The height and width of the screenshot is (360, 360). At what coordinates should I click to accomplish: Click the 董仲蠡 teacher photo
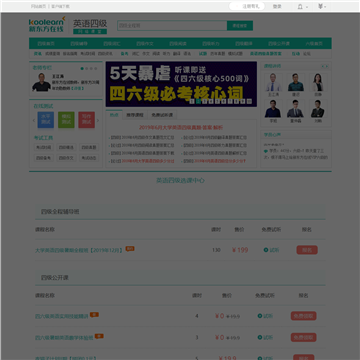coord(295,109)
